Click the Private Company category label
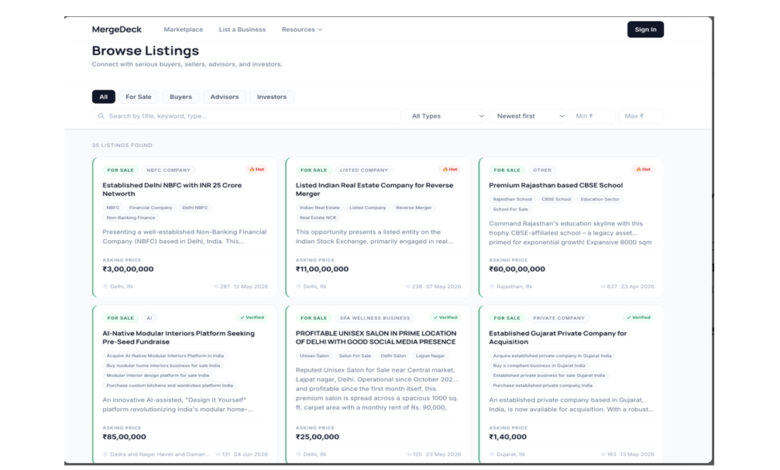The height and width of the screenshot is (470, 780). click(559, 318)
